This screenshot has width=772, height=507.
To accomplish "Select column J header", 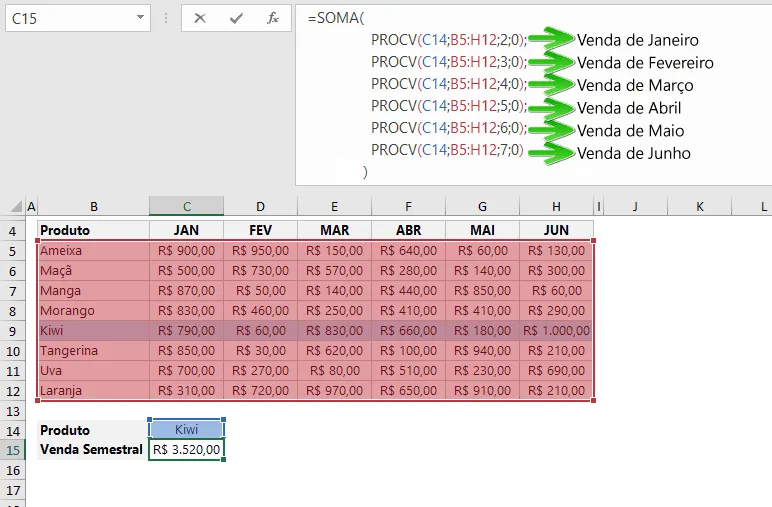I will coord(635,206).
